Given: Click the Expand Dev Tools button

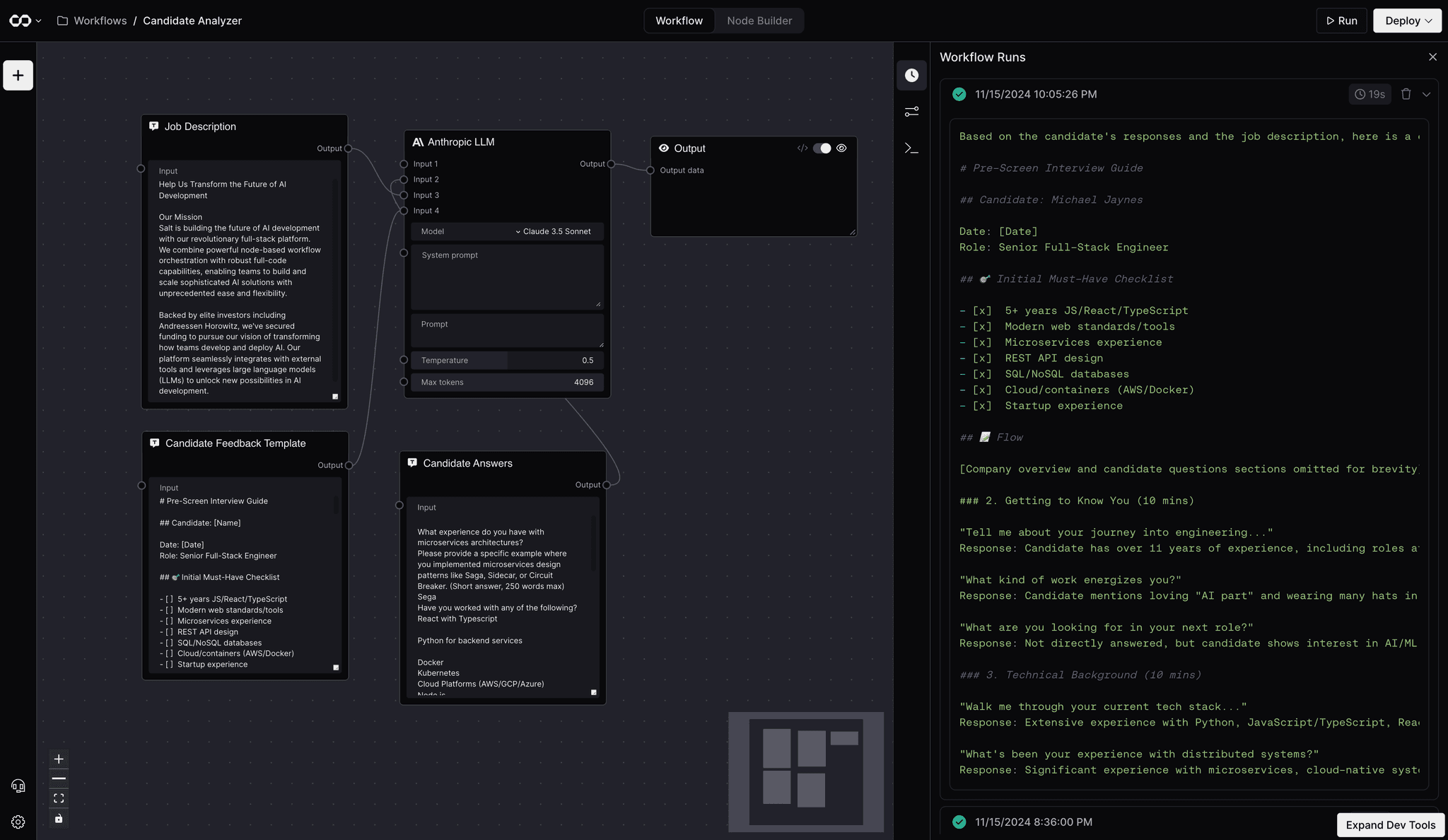Looking at the screenshot, I should [x=1390, y=824].
